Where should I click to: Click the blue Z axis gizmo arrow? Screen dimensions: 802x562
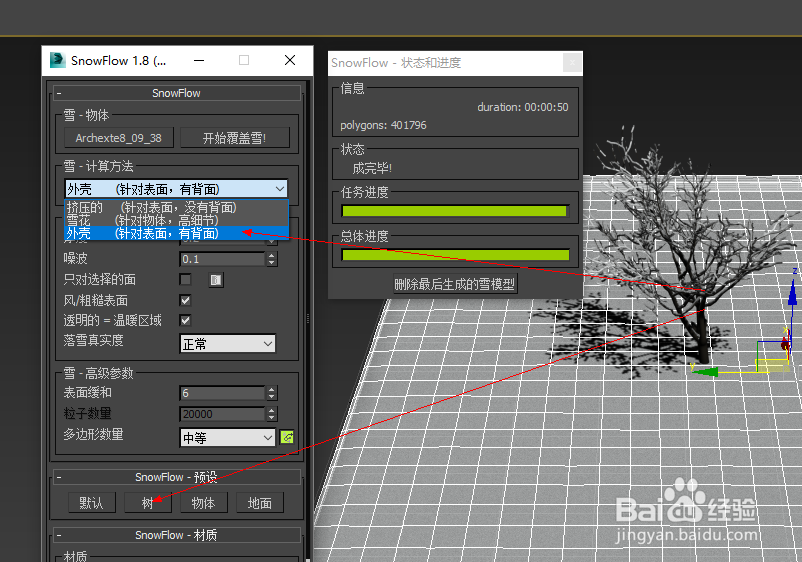coord(792,294)
